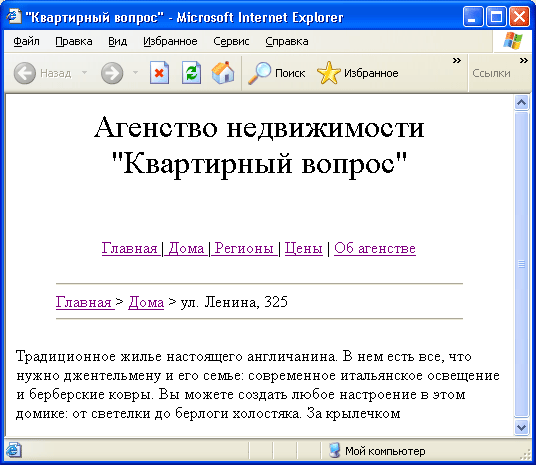536x465 pixels.
Task: Expand the Ссылки links bar chevron
Action: (x=524, y=61)
